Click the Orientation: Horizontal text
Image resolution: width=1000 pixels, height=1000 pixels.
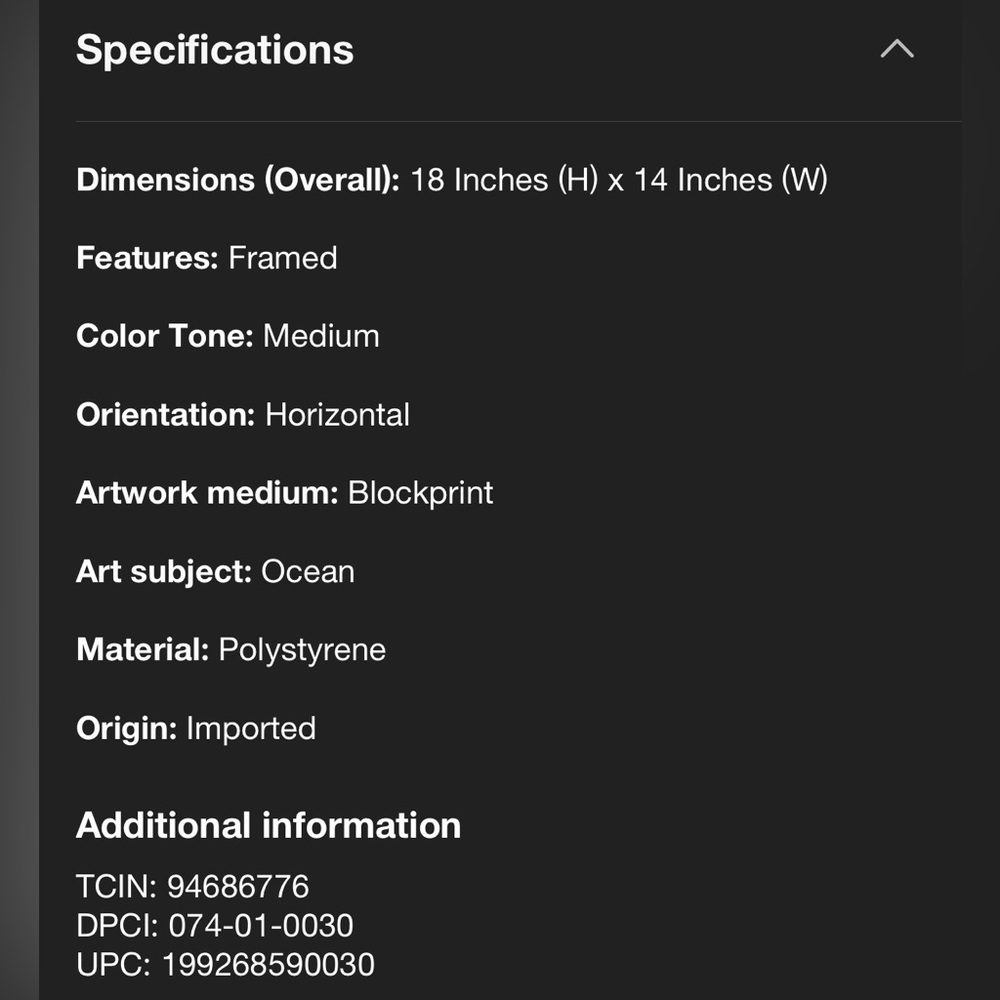coord(242,415)
